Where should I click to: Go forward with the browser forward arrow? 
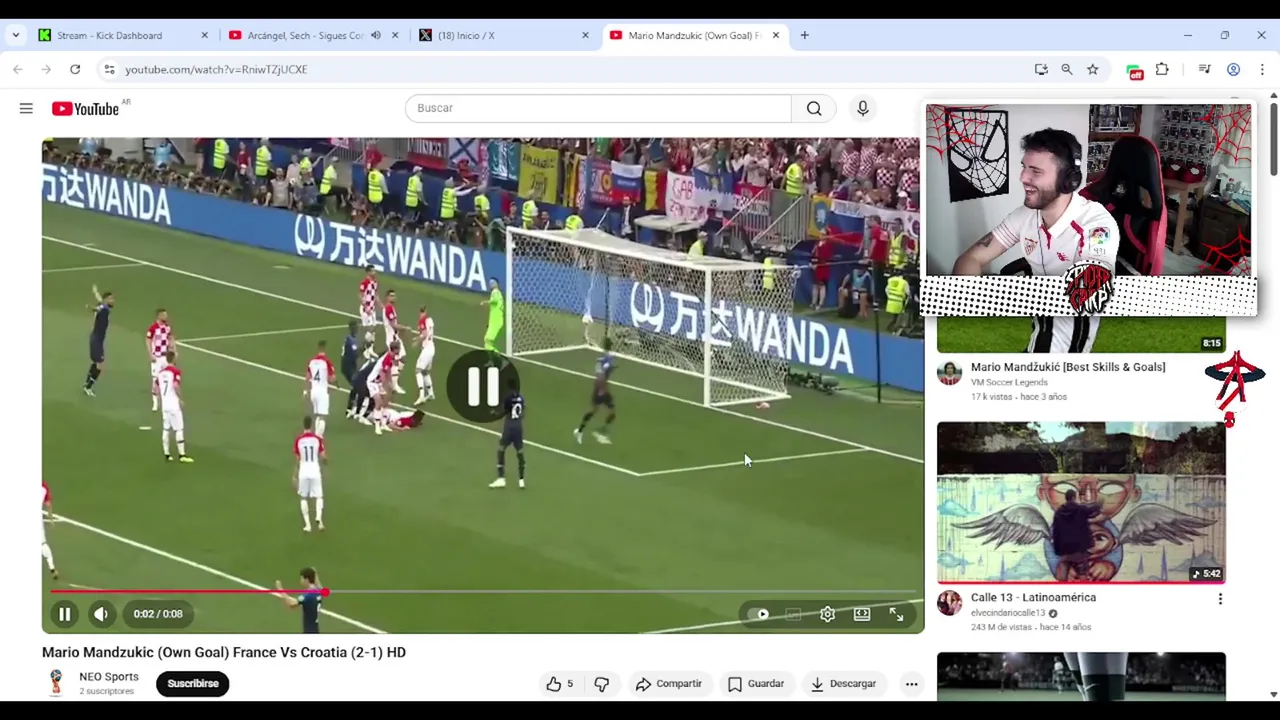point(46,69)
